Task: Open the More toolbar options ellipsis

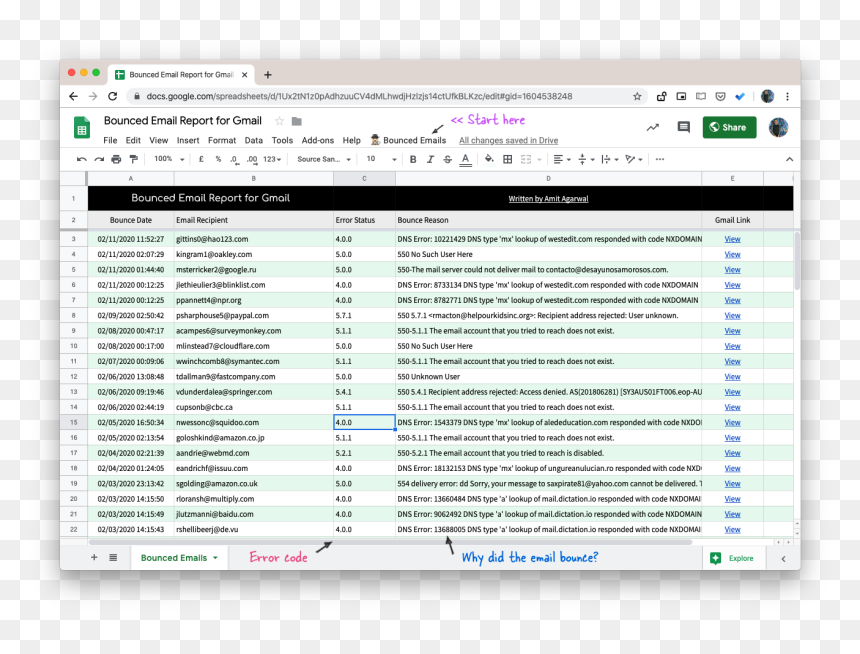Action: point(660,159)
